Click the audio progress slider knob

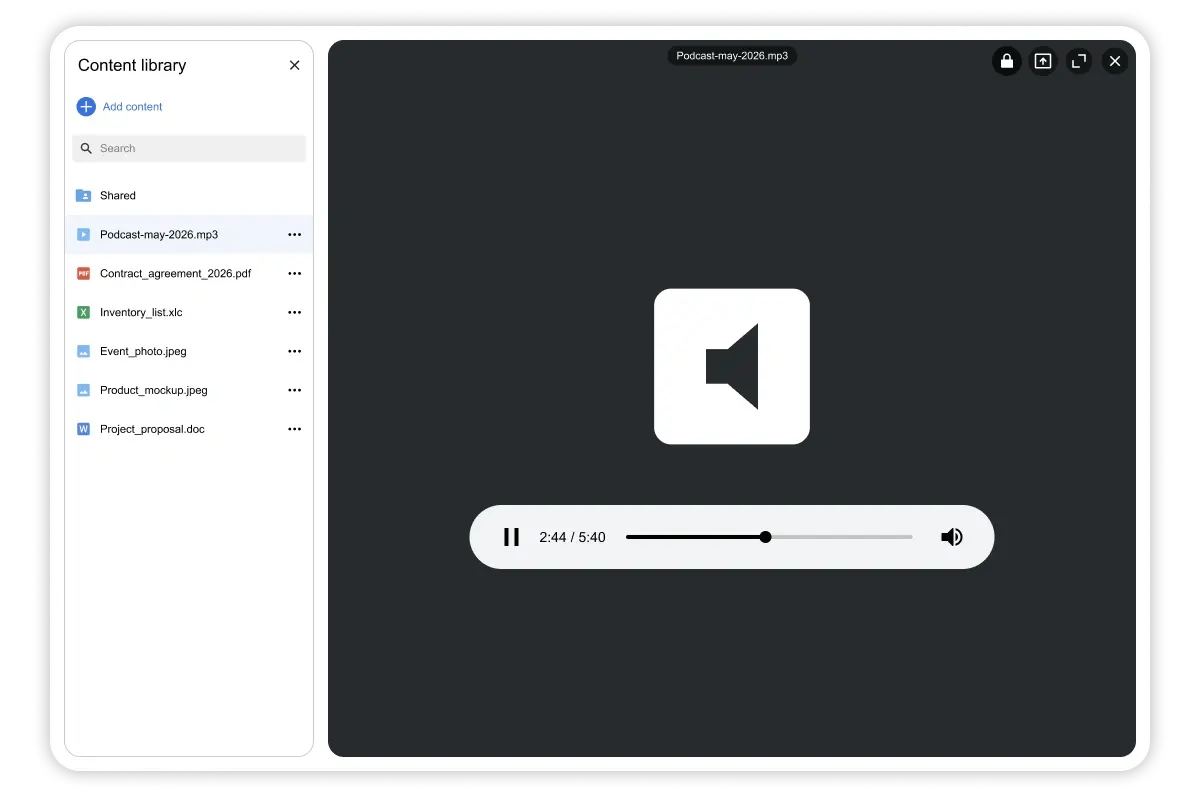click(765, 537)
